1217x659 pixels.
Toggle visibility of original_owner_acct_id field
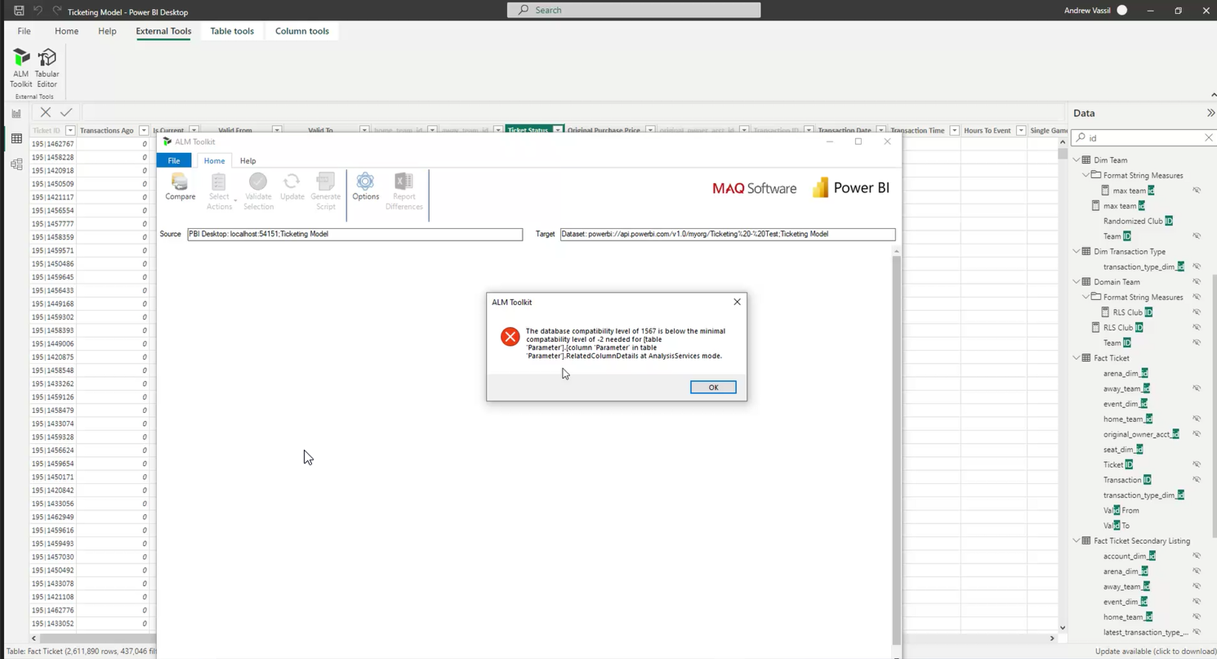pyautogui.click(x=1196, y=434)
